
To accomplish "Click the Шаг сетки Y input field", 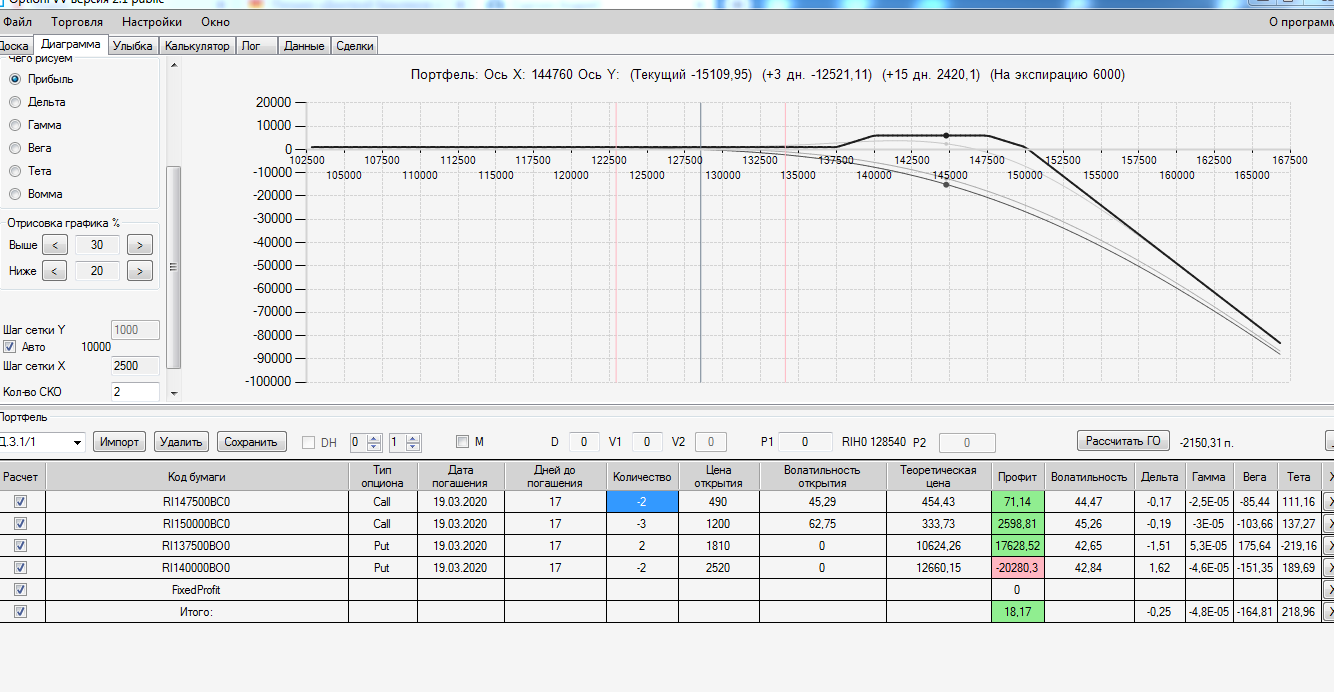I will (135, 331).
